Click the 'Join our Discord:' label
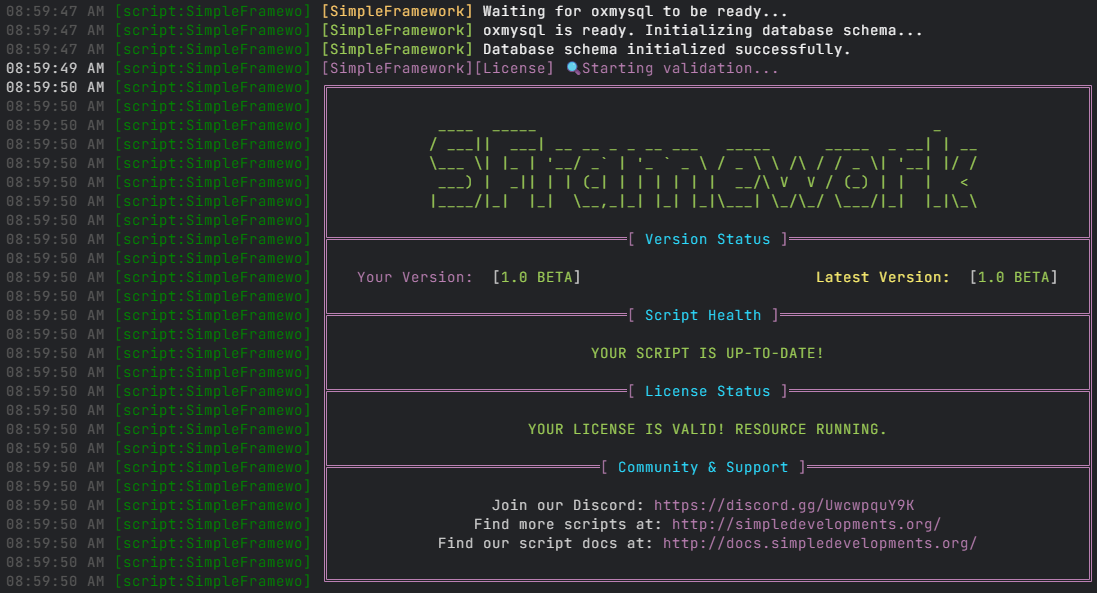This screenshot has height=593, width=1097. (x=567, y=505)
